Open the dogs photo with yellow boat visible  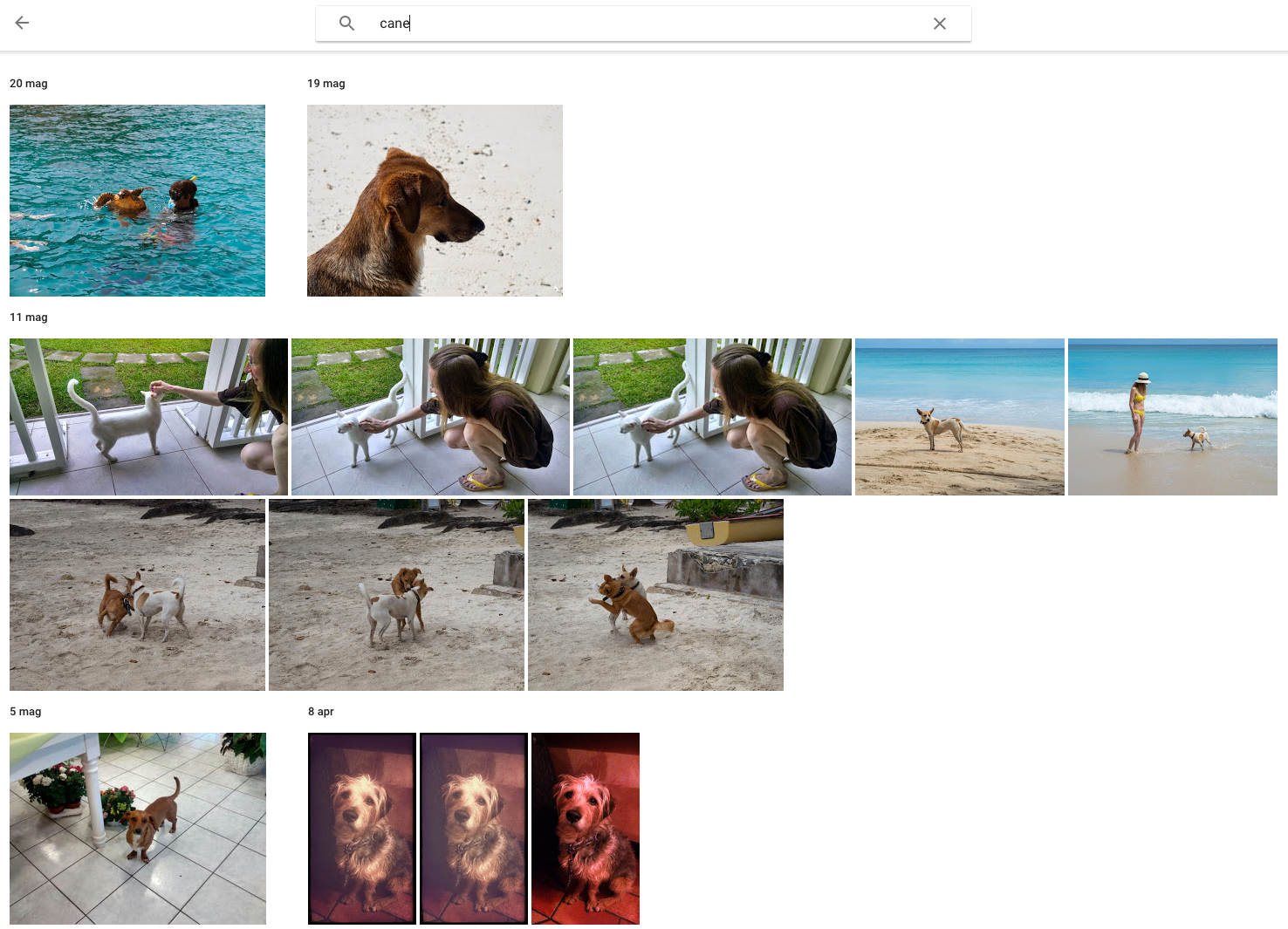point(655,595)
